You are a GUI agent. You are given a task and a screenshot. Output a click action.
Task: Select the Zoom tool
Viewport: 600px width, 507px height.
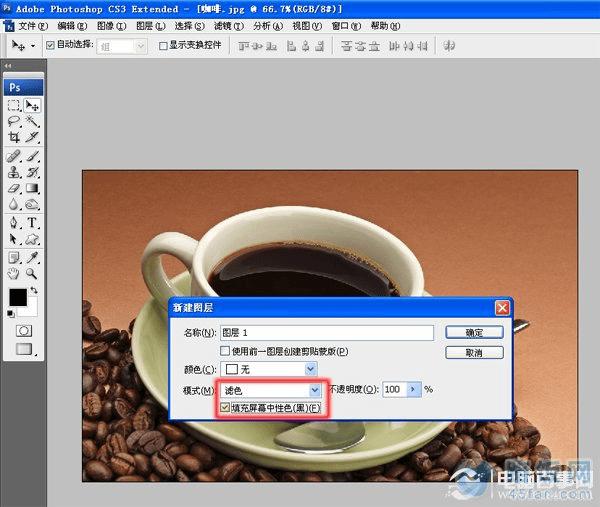tap(33, 273)
